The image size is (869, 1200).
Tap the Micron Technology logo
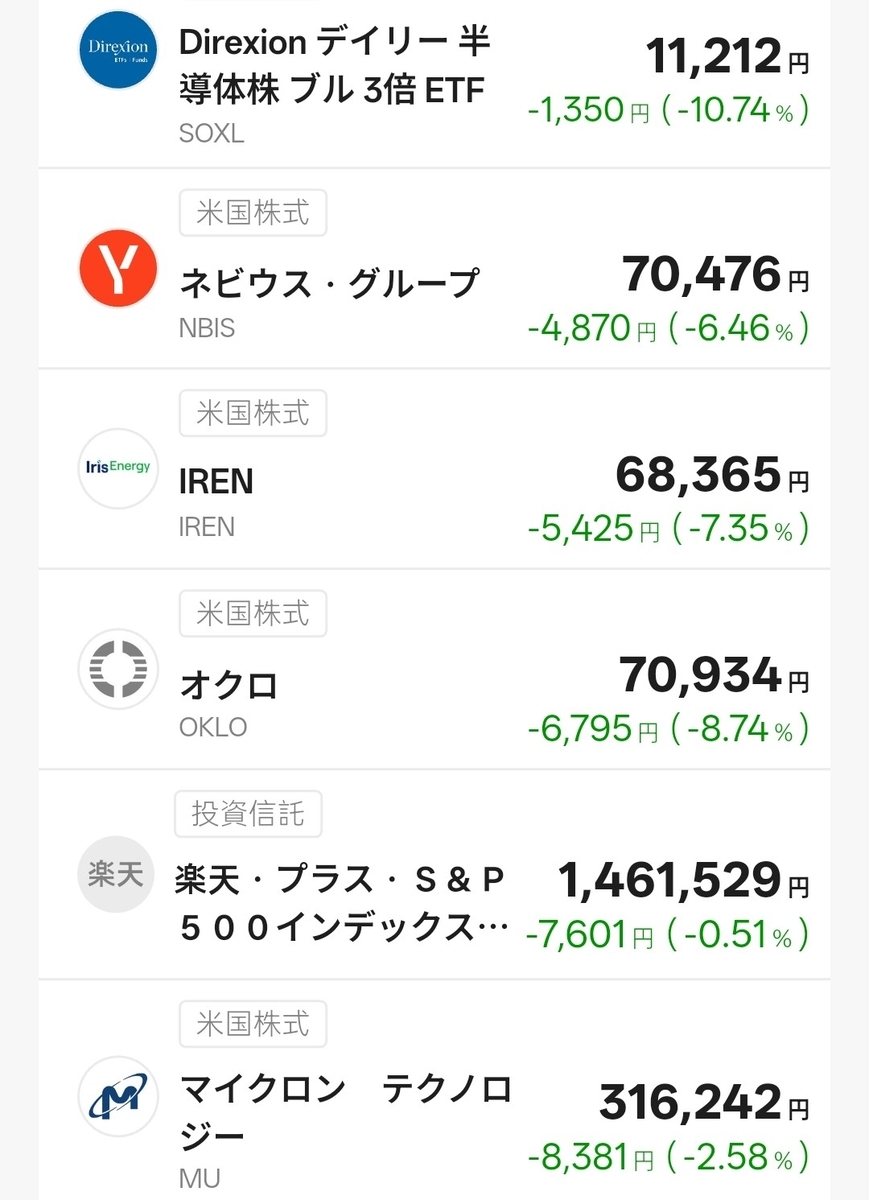(118, 1096)
